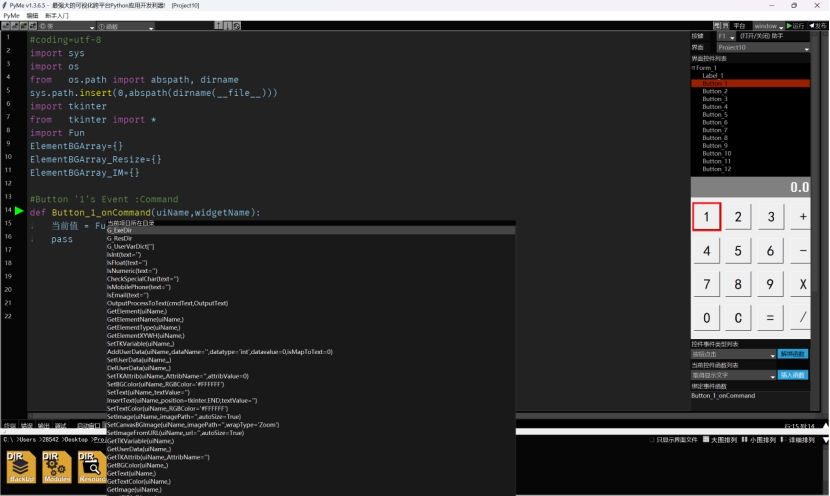
Task: Click the fourth toolbar icon before class dropdown
Action: 33,26
